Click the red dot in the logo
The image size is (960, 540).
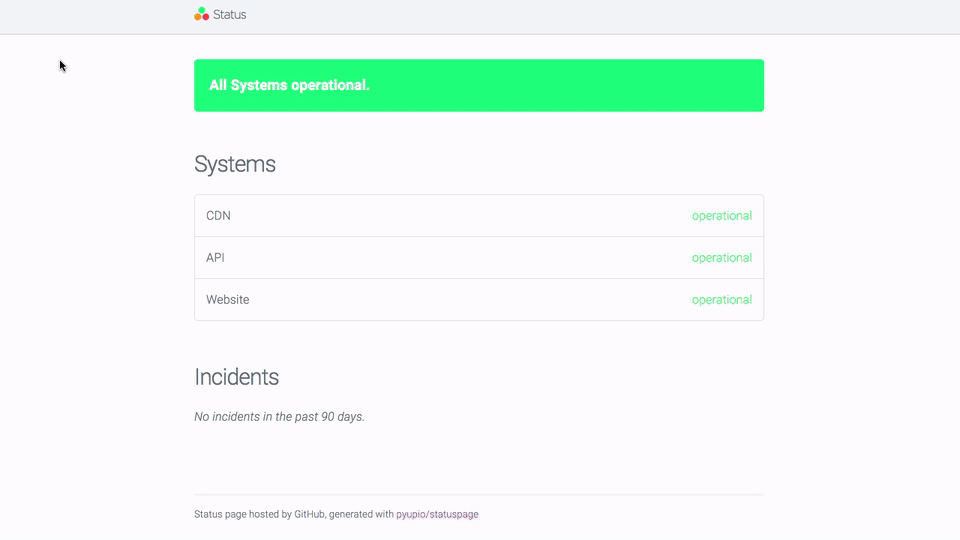(206, 17)
